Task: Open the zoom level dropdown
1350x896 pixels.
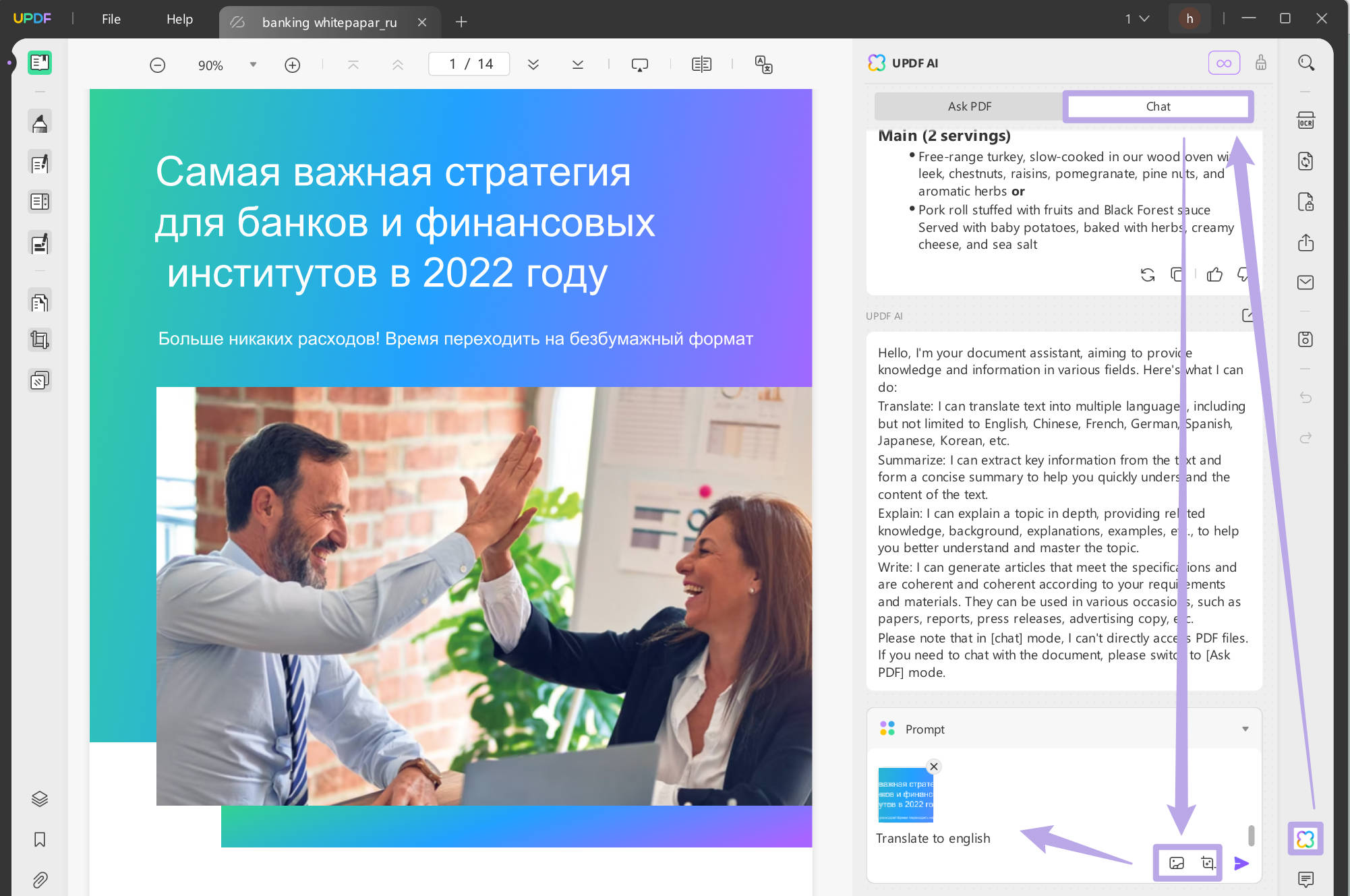Action: click(254, 64)
